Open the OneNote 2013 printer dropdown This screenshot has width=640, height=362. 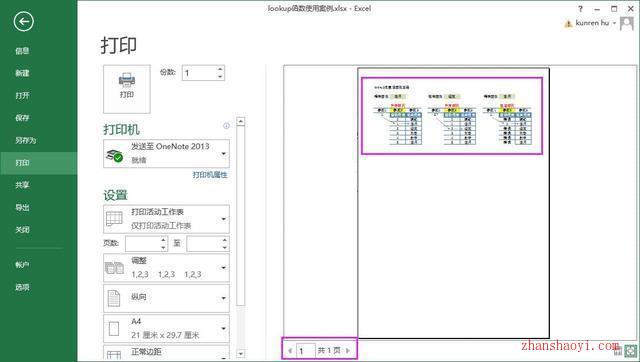[166, 153]
